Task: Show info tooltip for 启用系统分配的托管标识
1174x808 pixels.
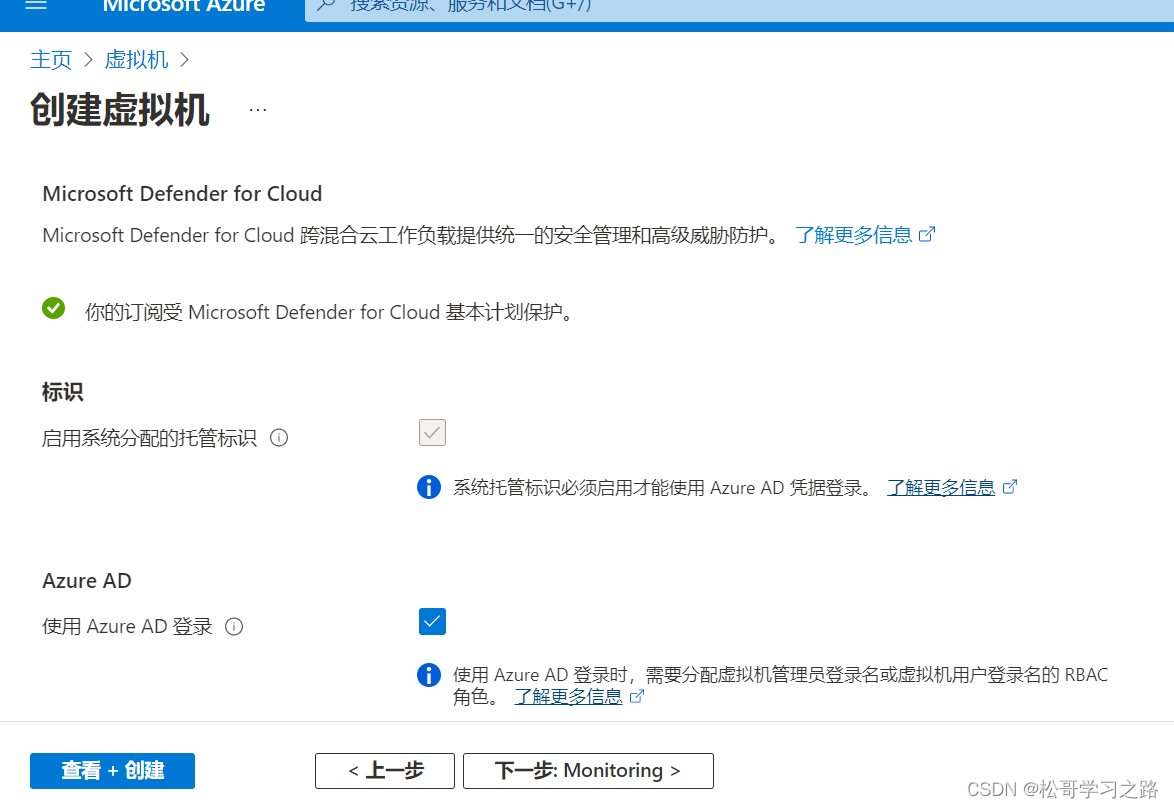Action: pos(279,437)
